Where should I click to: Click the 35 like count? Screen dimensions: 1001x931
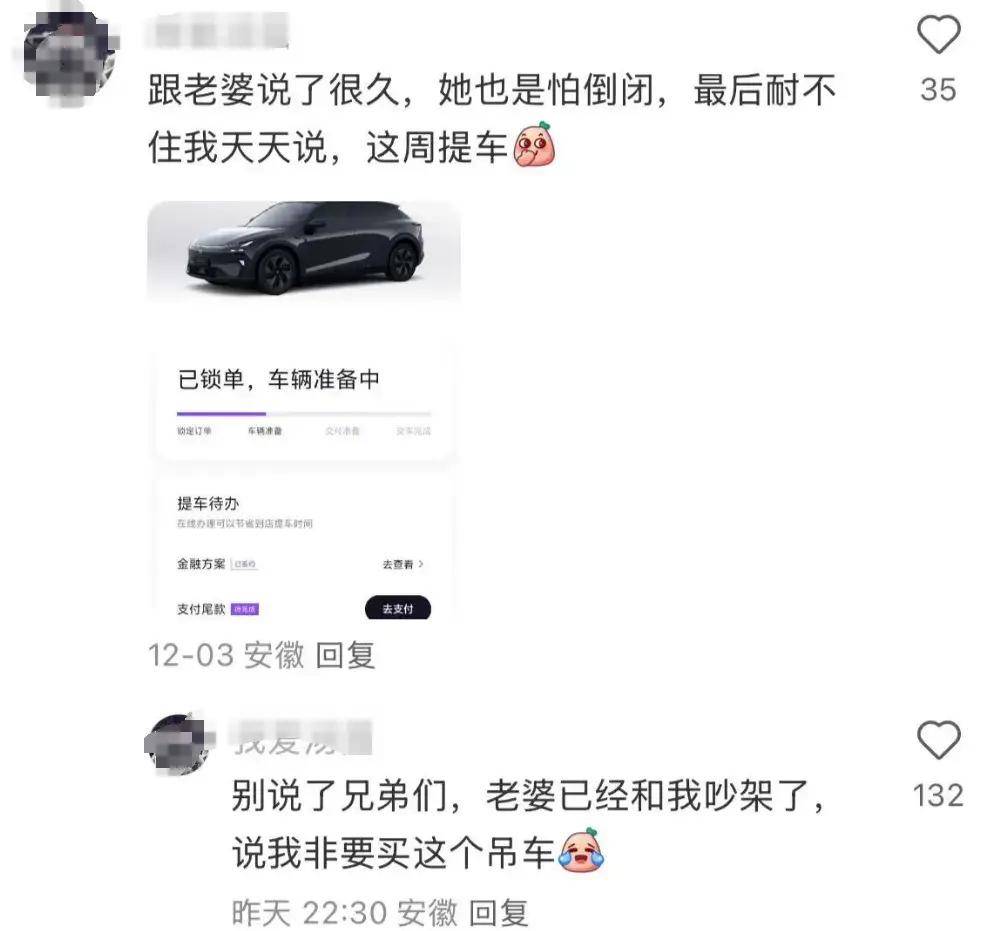938,89
